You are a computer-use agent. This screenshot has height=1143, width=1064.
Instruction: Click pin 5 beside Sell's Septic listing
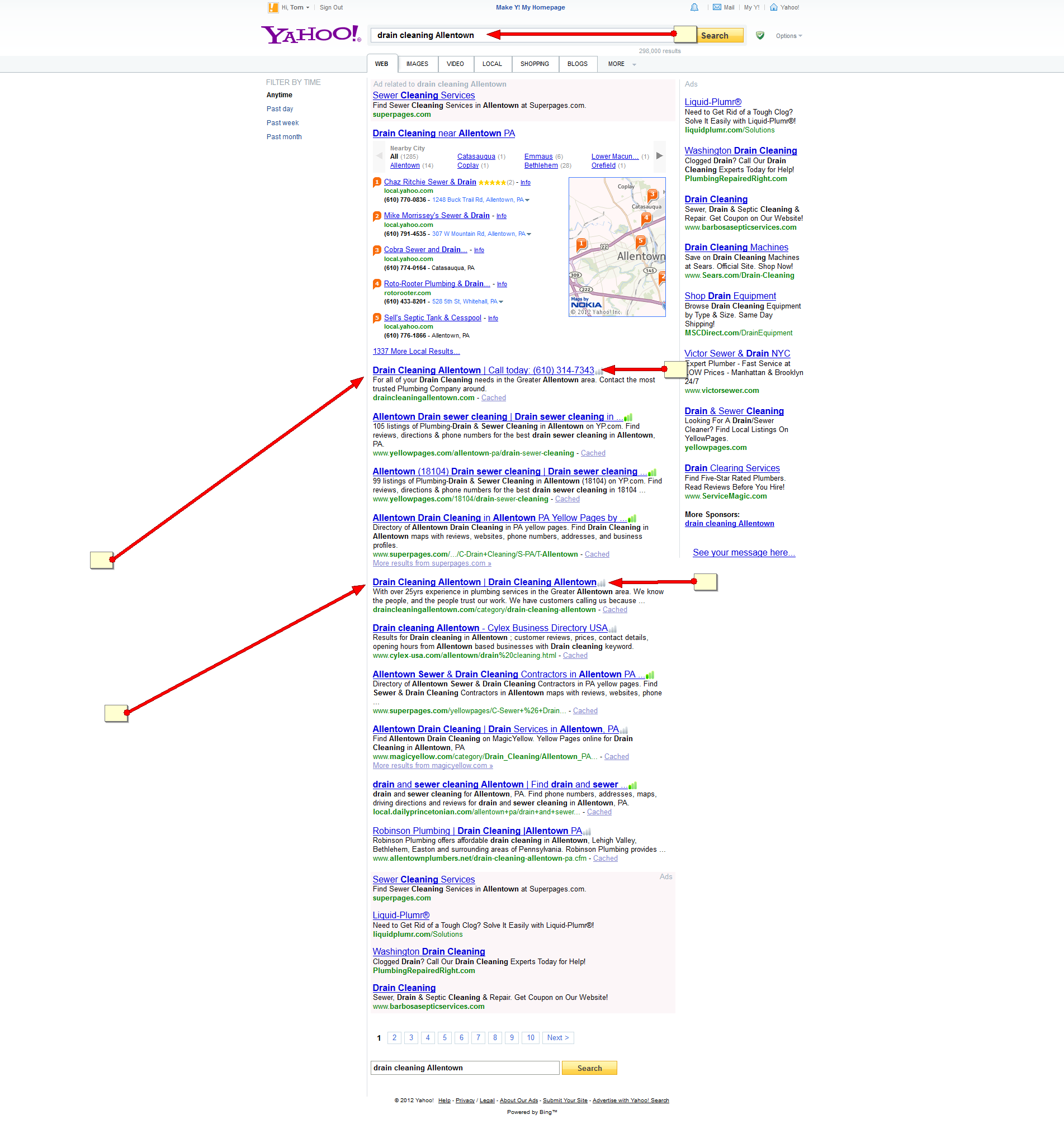[x=377, y=318]
